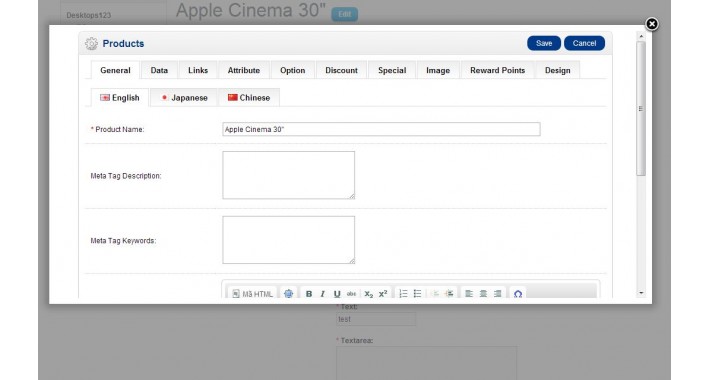Switch to the Image tab
Screen dimensions: 710x380
tap(438, 70)
